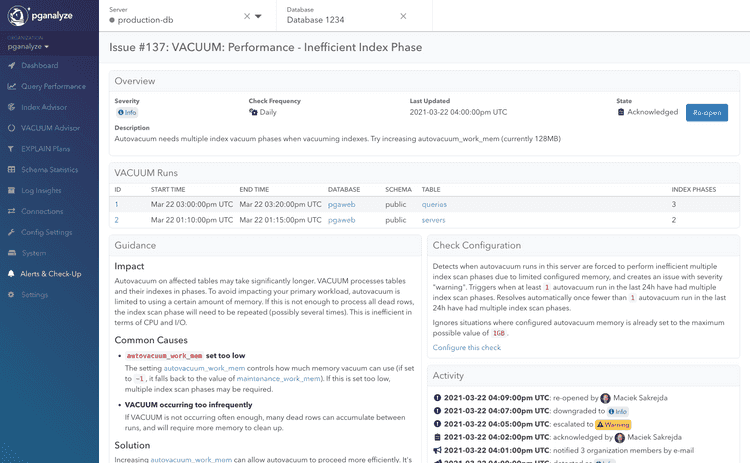Go to Config Settings in sidebar
Screen dimensions: 750x463
click(46, 232)
